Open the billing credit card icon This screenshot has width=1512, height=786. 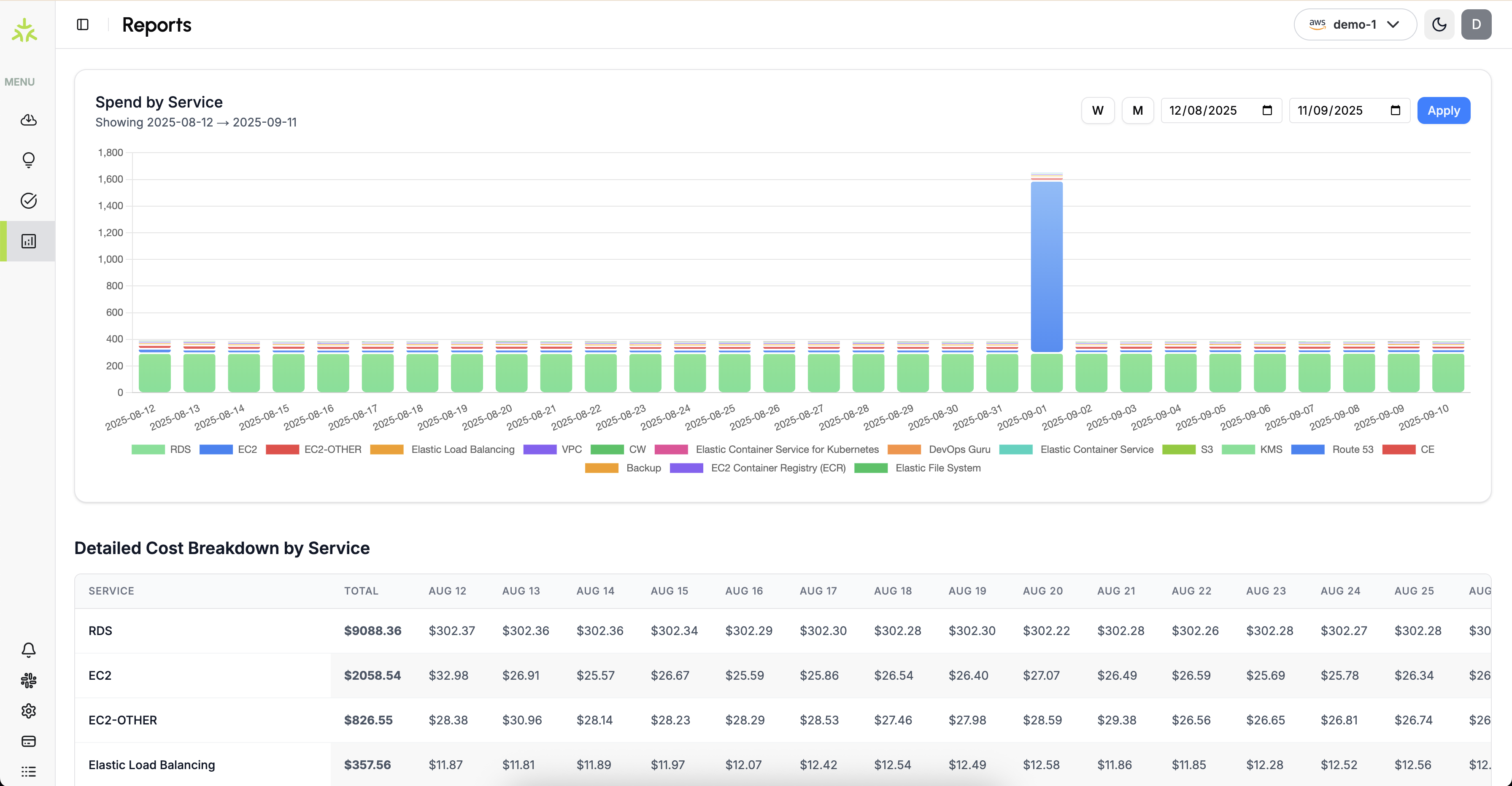[28, 741]
